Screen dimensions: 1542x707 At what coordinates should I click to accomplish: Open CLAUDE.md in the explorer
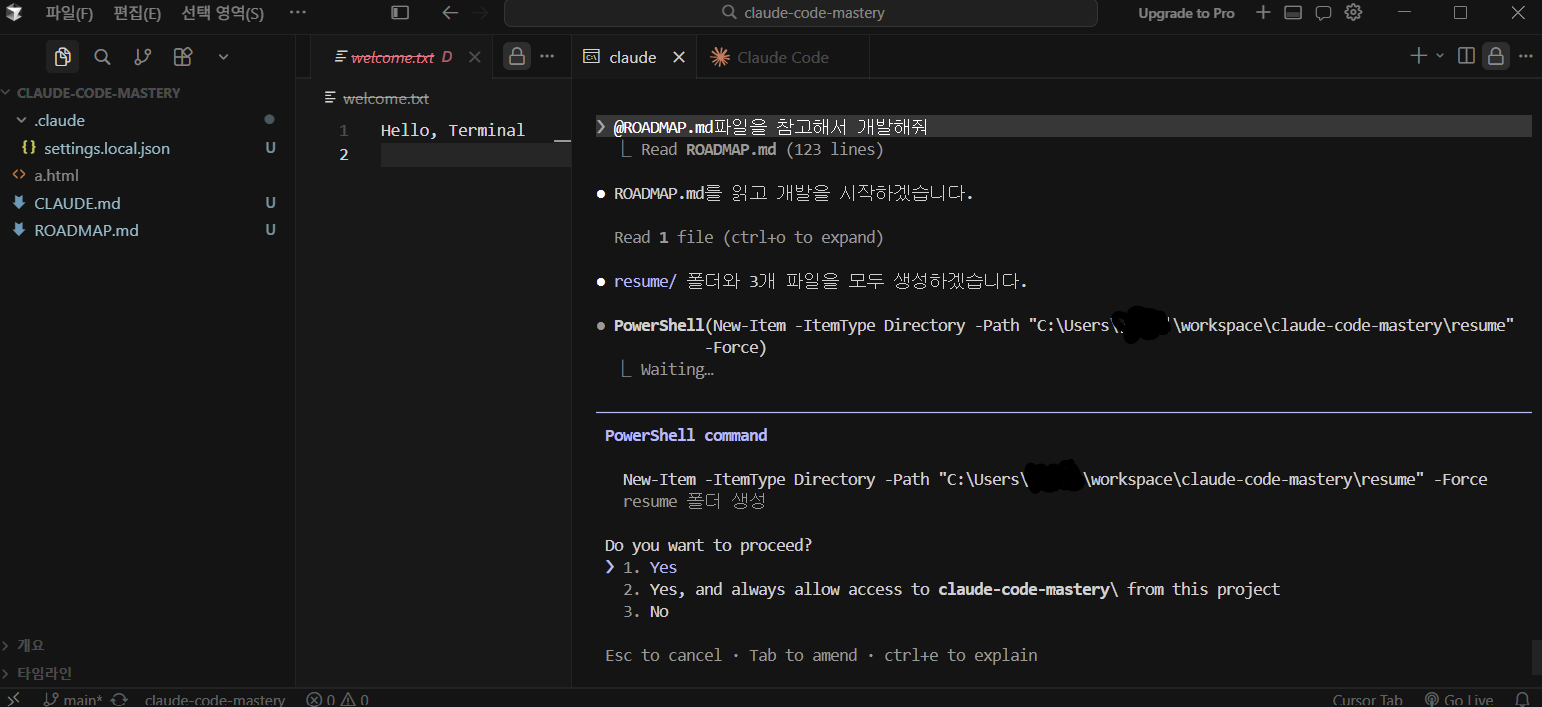[147, 203]
